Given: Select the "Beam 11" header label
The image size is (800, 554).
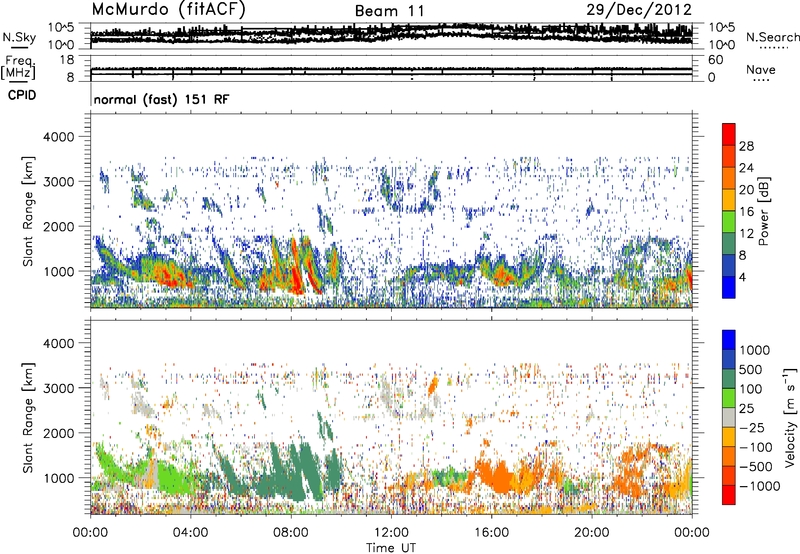Looking at the screenshot, I should (390, 11).
